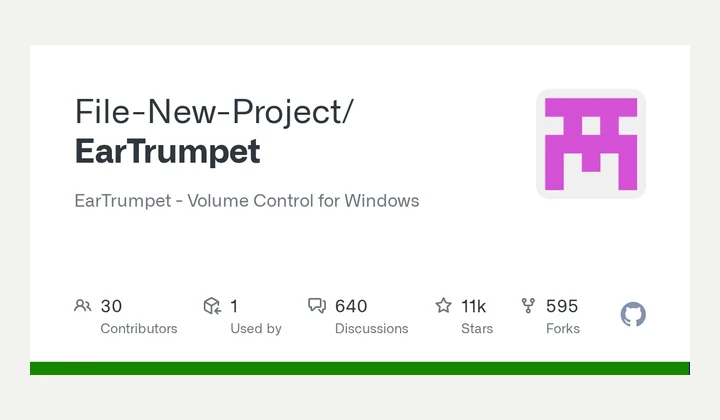
Task: Click the Contributors label
Action: 139,329
